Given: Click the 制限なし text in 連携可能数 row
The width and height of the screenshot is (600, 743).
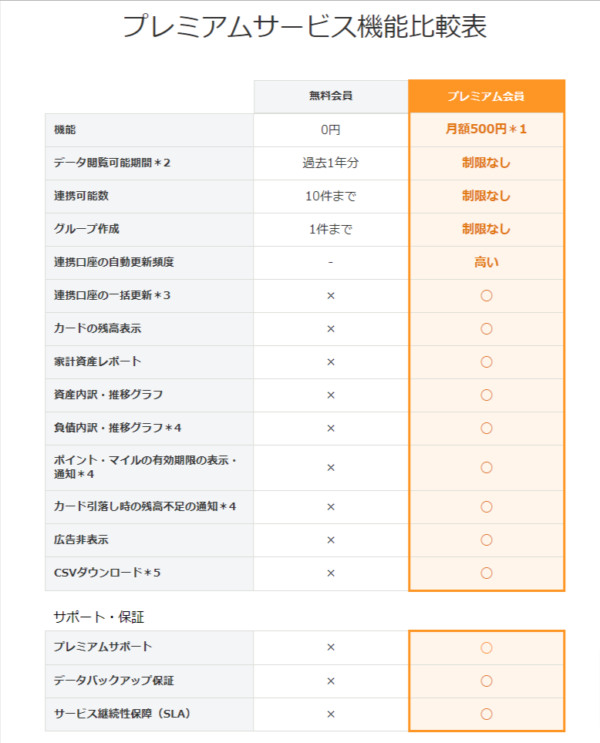Looking at the screenshot, I should [x=486, y=196].
